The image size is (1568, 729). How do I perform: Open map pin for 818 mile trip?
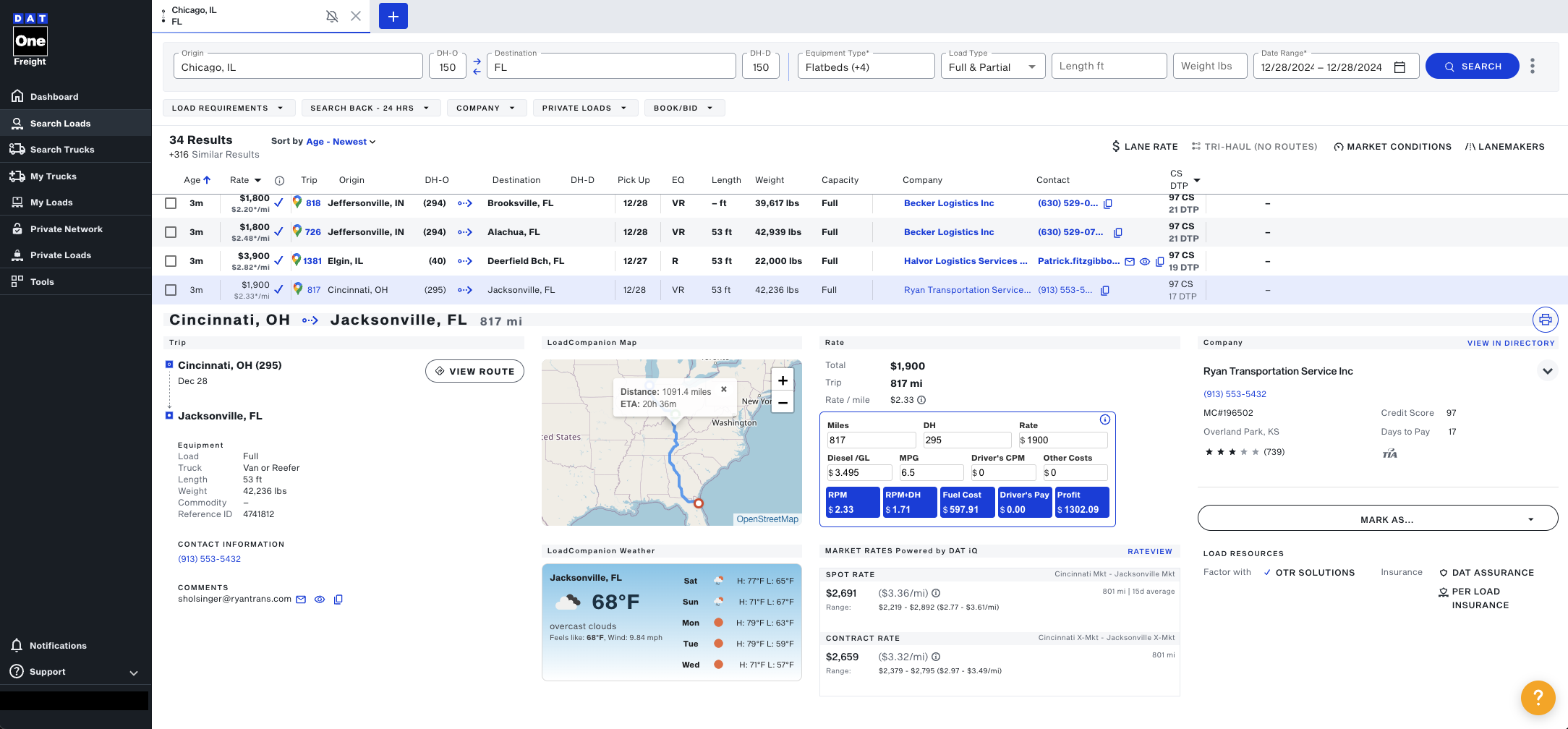tap(297, 202)
